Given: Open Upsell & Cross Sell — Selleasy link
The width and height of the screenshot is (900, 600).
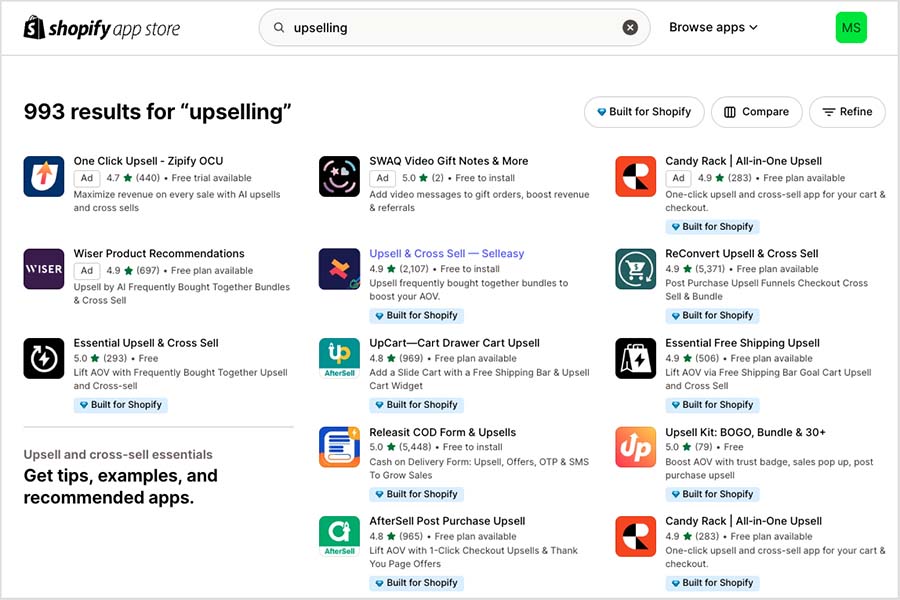Looking at the screenshot, I should 447,254.
